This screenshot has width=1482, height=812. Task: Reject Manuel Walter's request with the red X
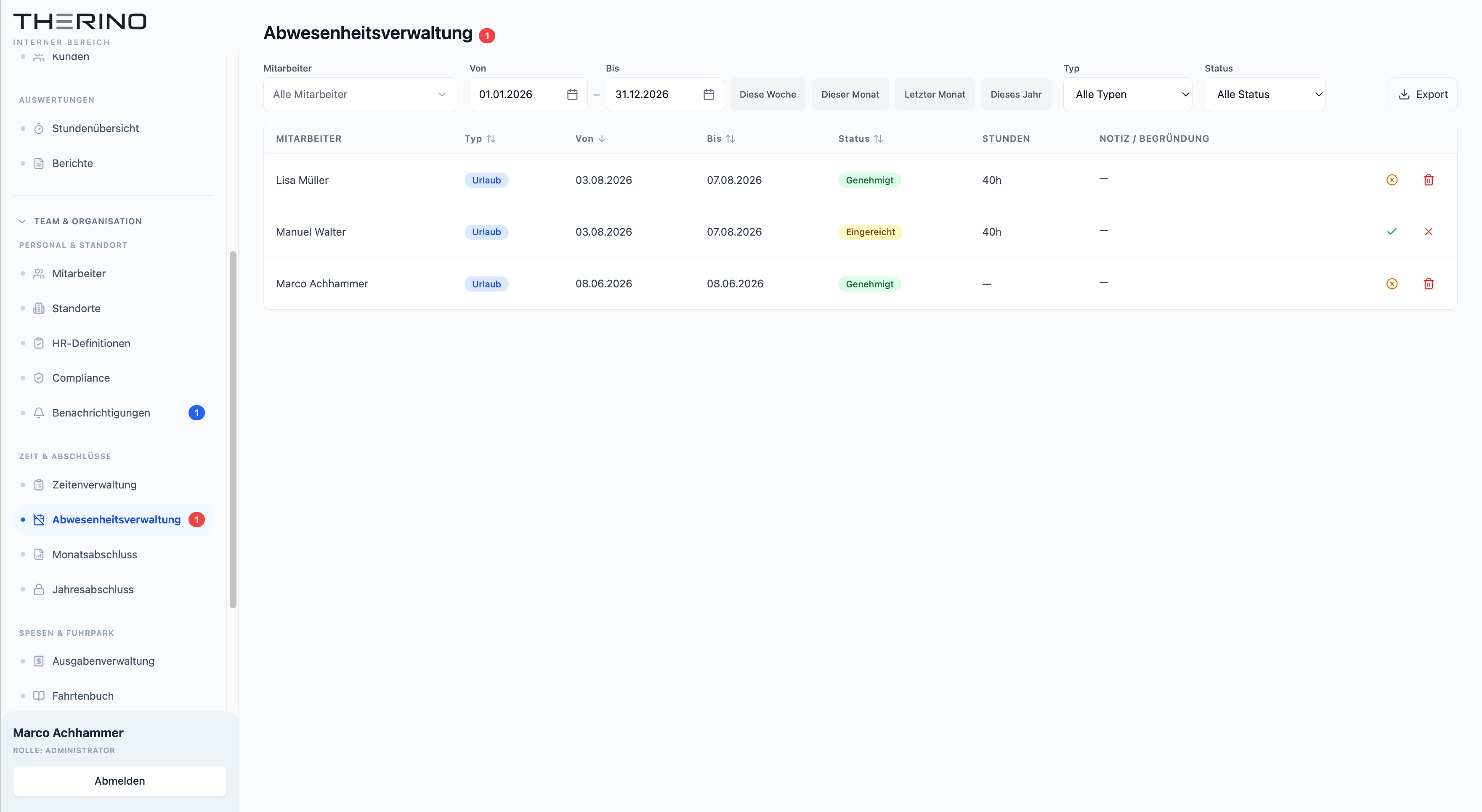click(x=1429, y=232)
